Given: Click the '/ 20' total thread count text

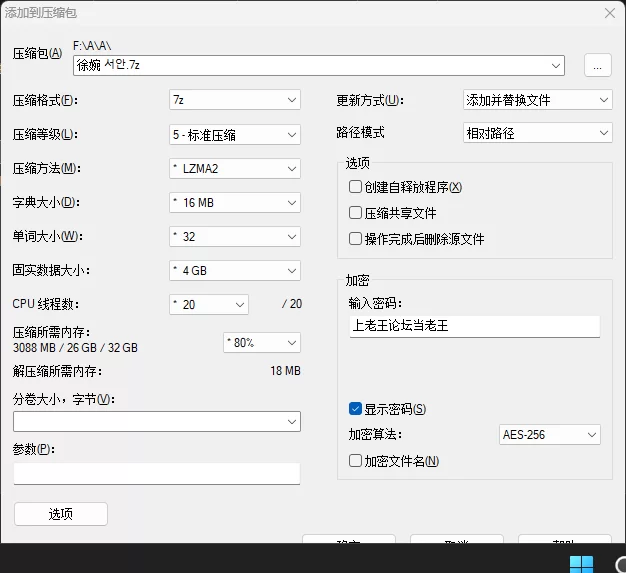Looking at the screenshot, I should pos(292,304).
